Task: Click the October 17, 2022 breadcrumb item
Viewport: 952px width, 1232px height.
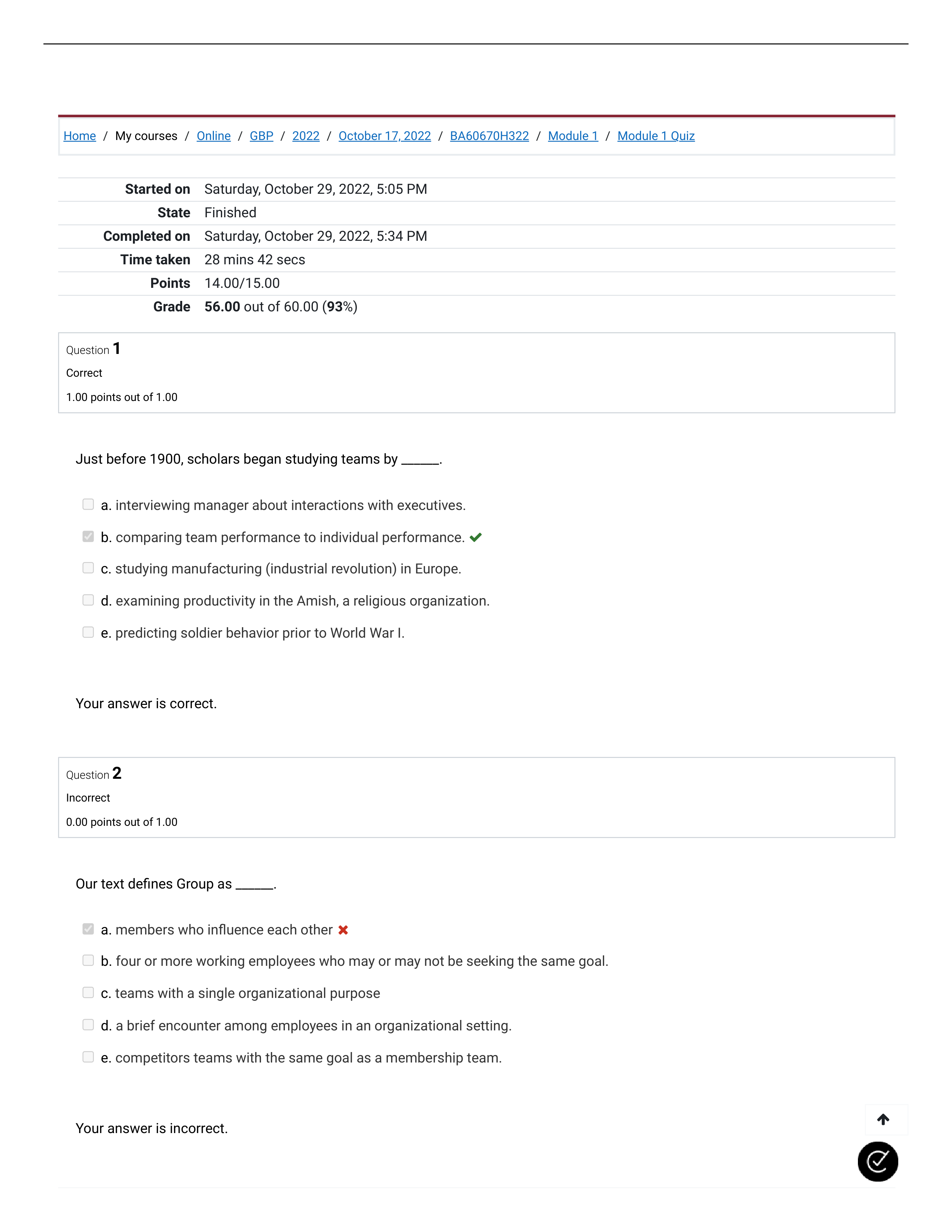Action: click(x=383, y=136)
